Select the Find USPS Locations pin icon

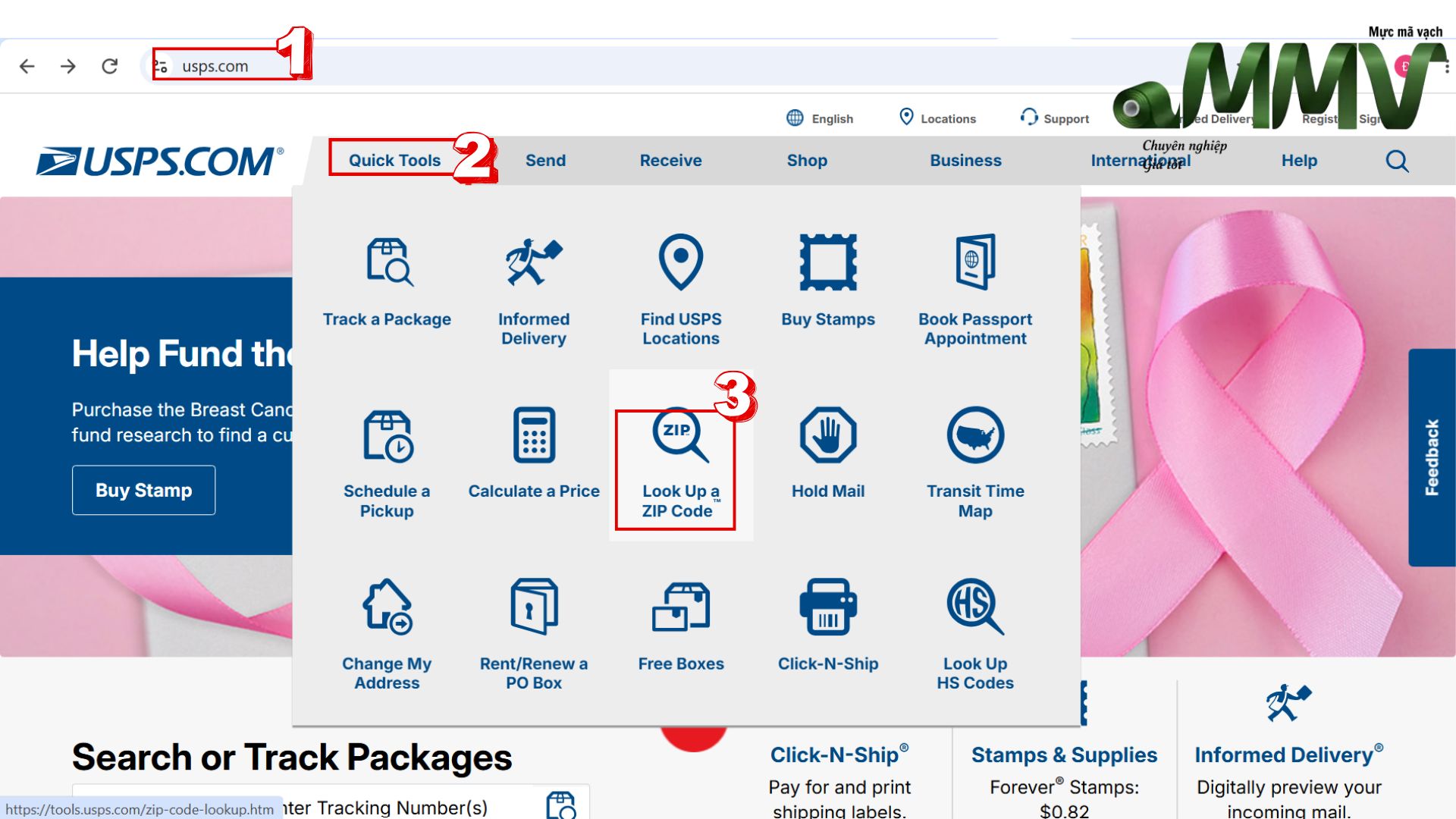pyautogui.click(x=681, y=262)
